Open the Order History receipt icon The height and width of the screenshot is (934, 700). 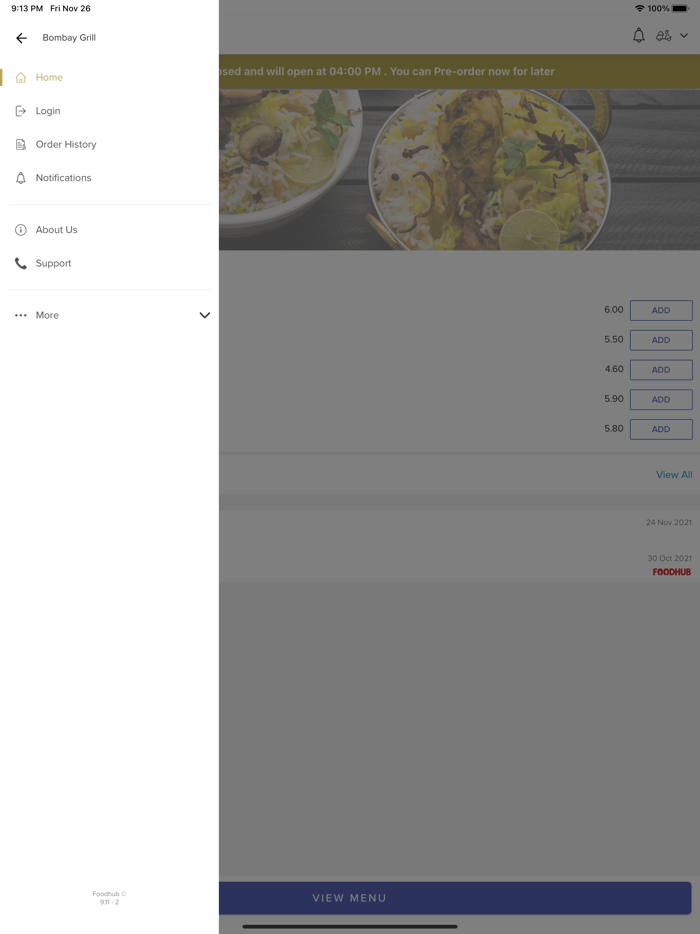click(21, 144)
